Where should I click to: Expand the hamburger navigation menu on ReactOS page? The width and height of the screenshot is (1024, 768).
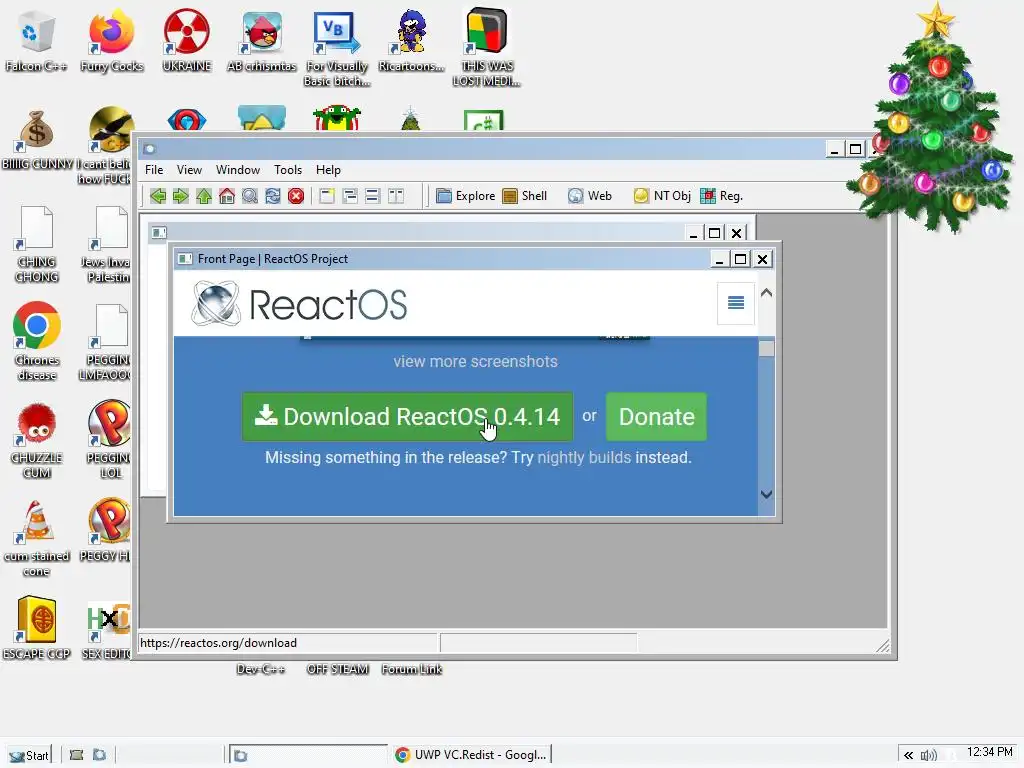tap(736, 302)
